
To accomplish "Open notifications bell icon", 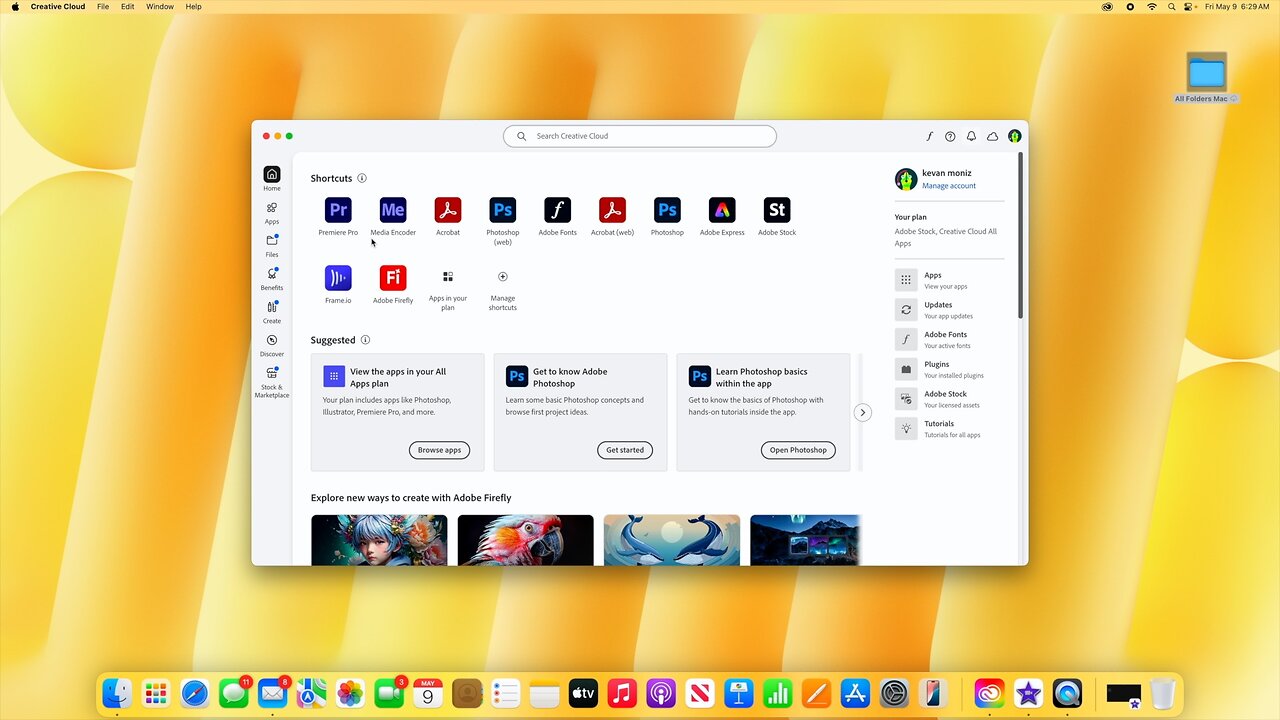I will tap(971, 136).
